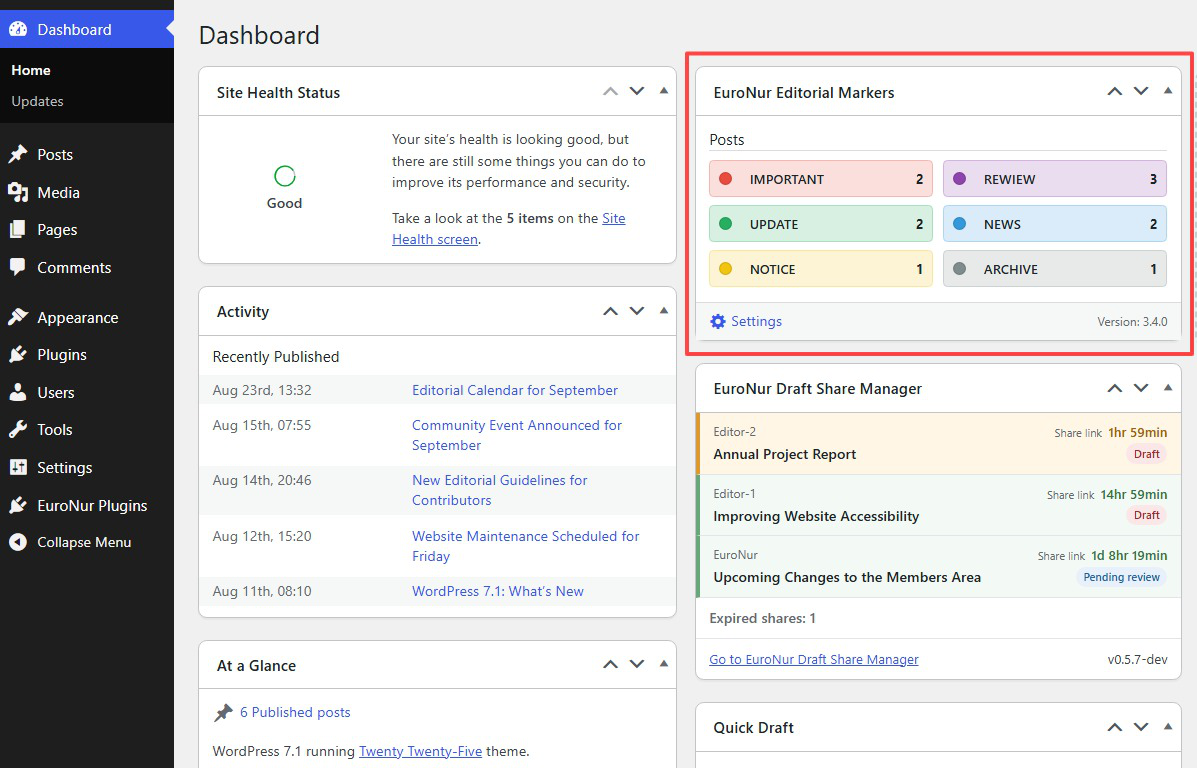Open the Annual Project Report draft share

click(x=784, y=454)
